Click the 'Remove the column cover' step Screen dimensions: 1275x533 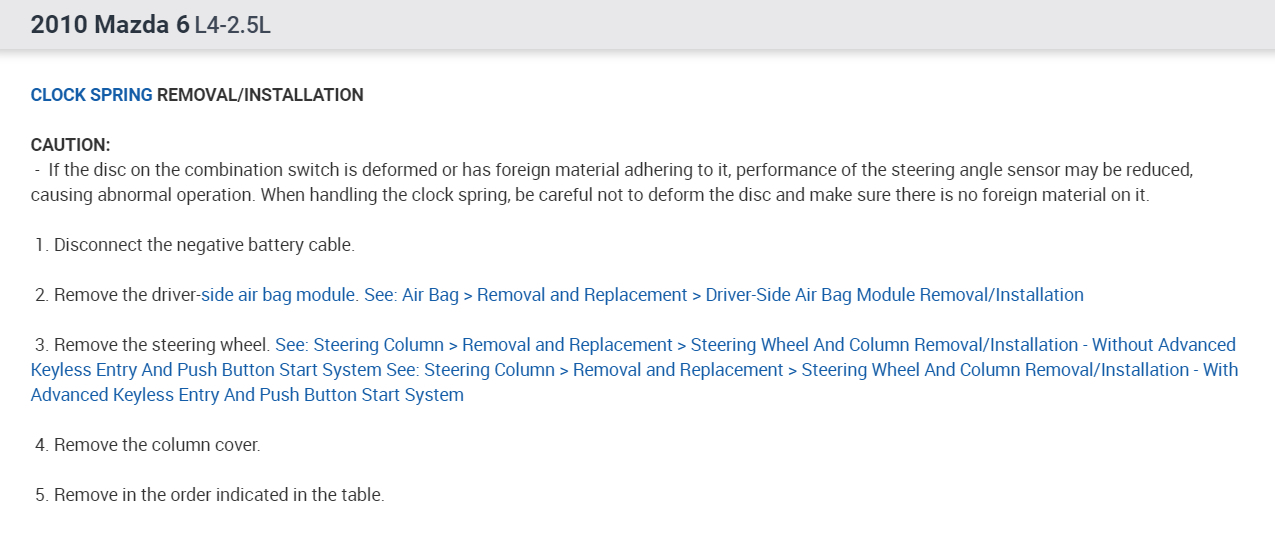point(157,445)
